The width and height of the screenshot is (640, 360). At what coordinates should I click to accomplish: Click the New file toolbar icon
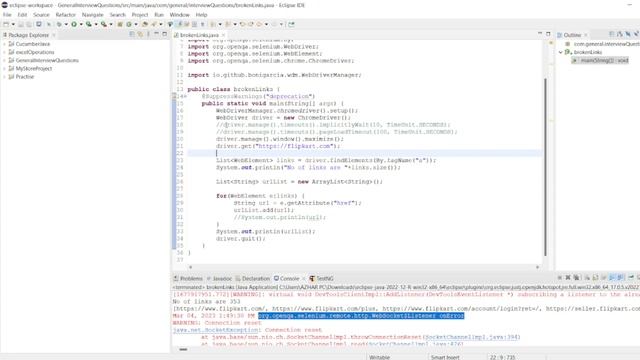coord(6,24)
